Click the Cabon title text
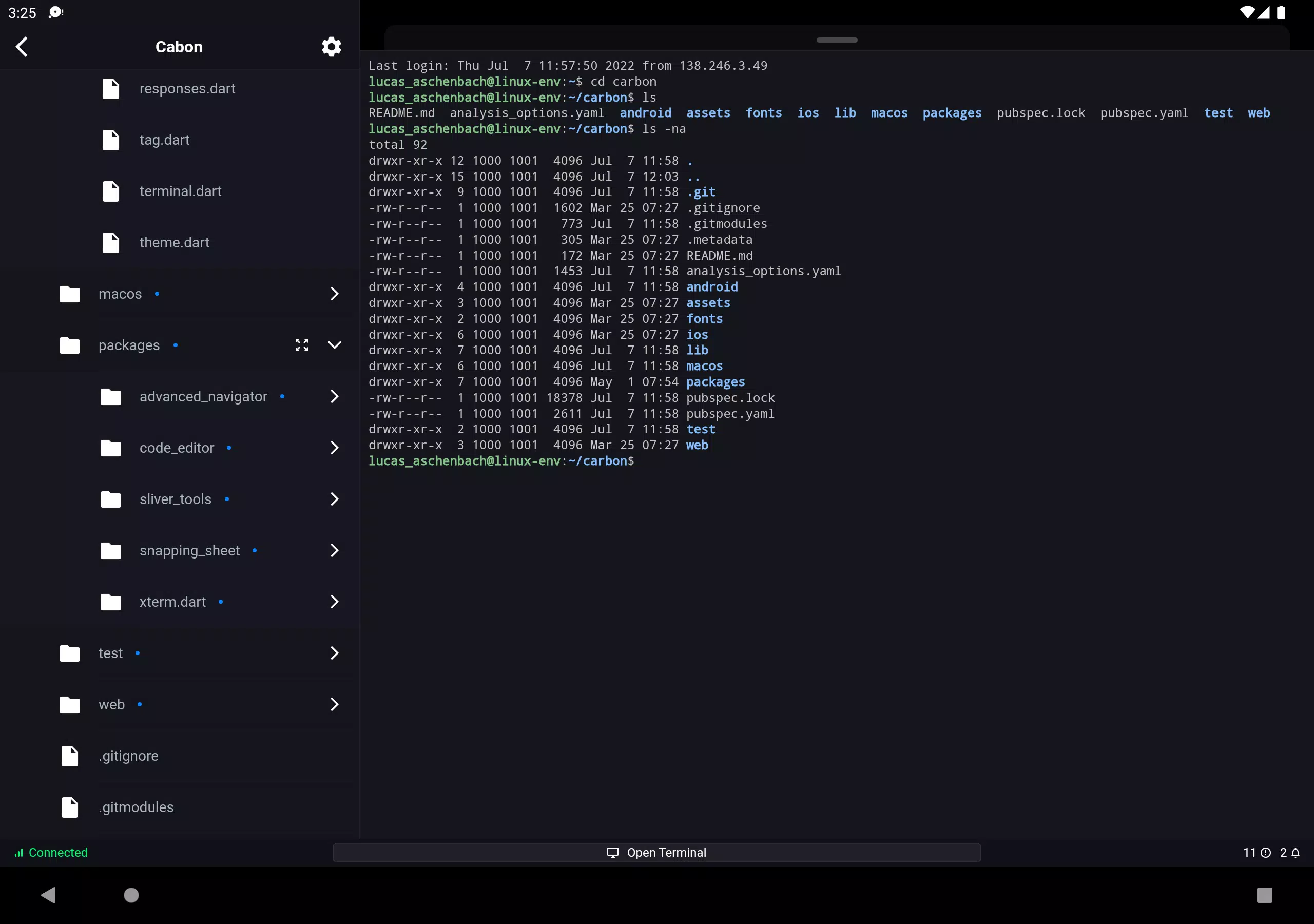The height and width of the screenshot is (924, 1314). (x=179, y=47)
